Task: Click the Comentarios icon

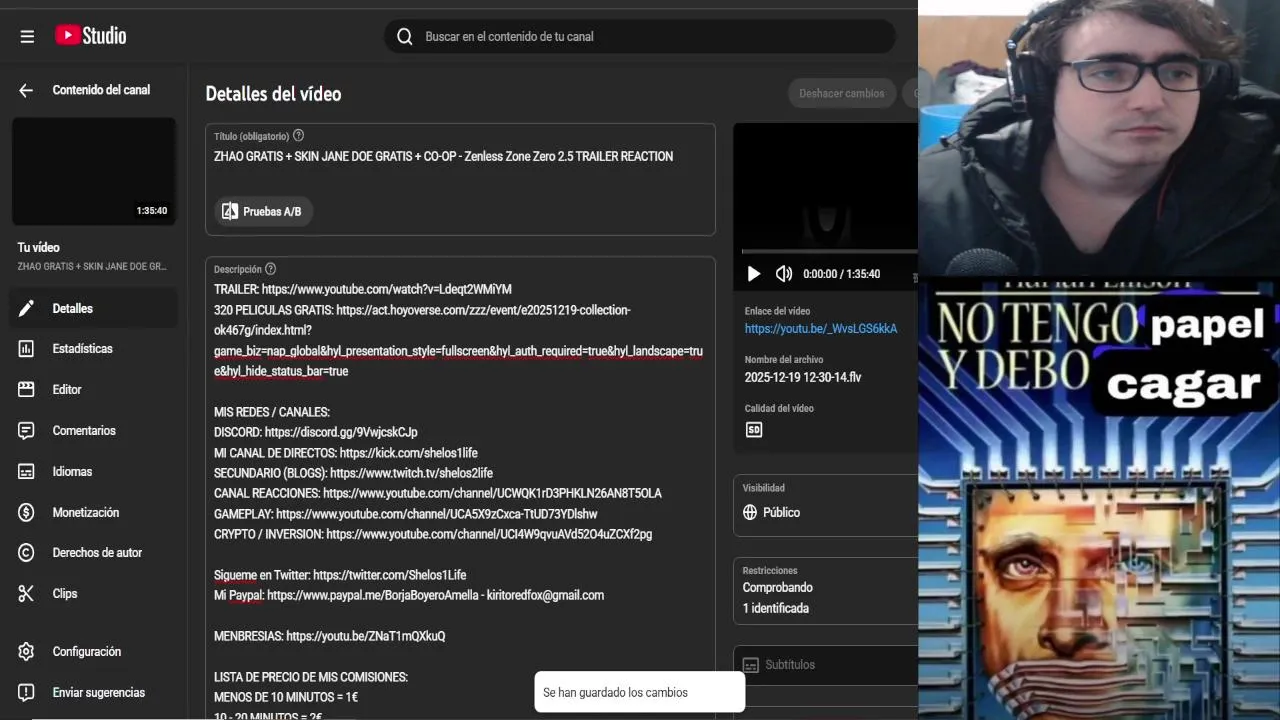Action: [27, 431]
